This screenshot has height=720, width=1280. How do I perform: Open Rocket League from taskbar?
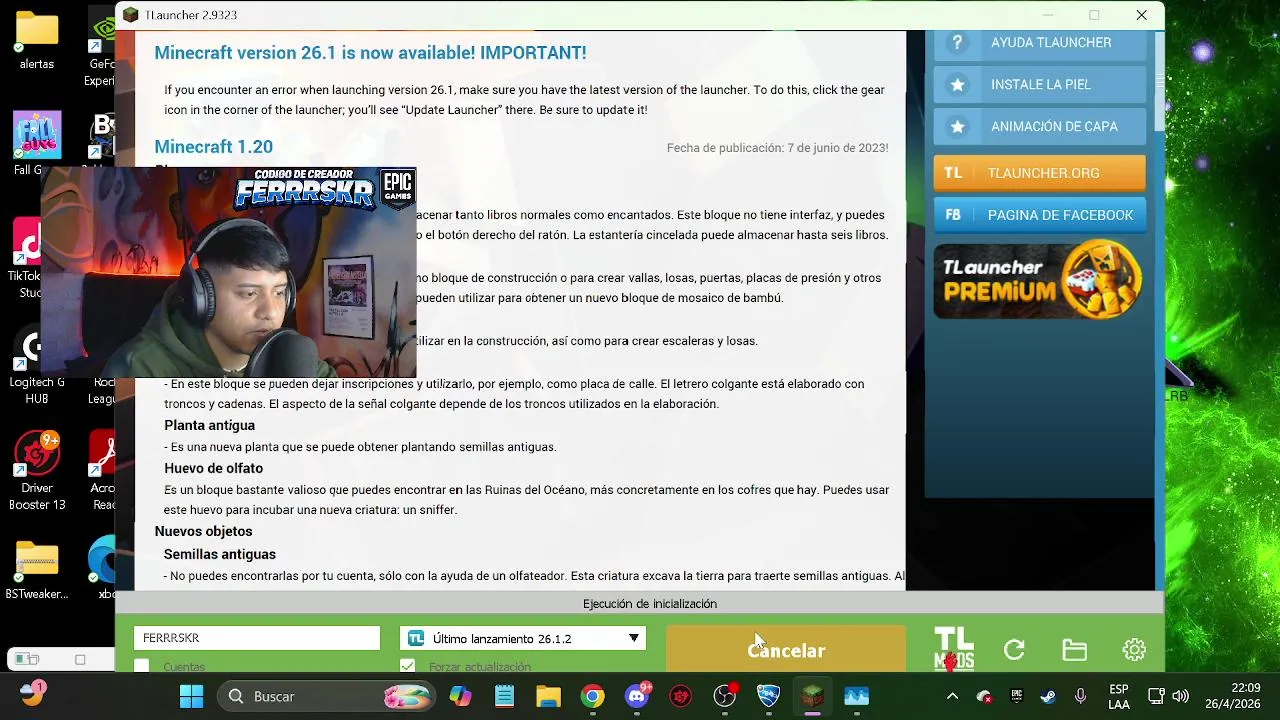click(x=768, y=696)
